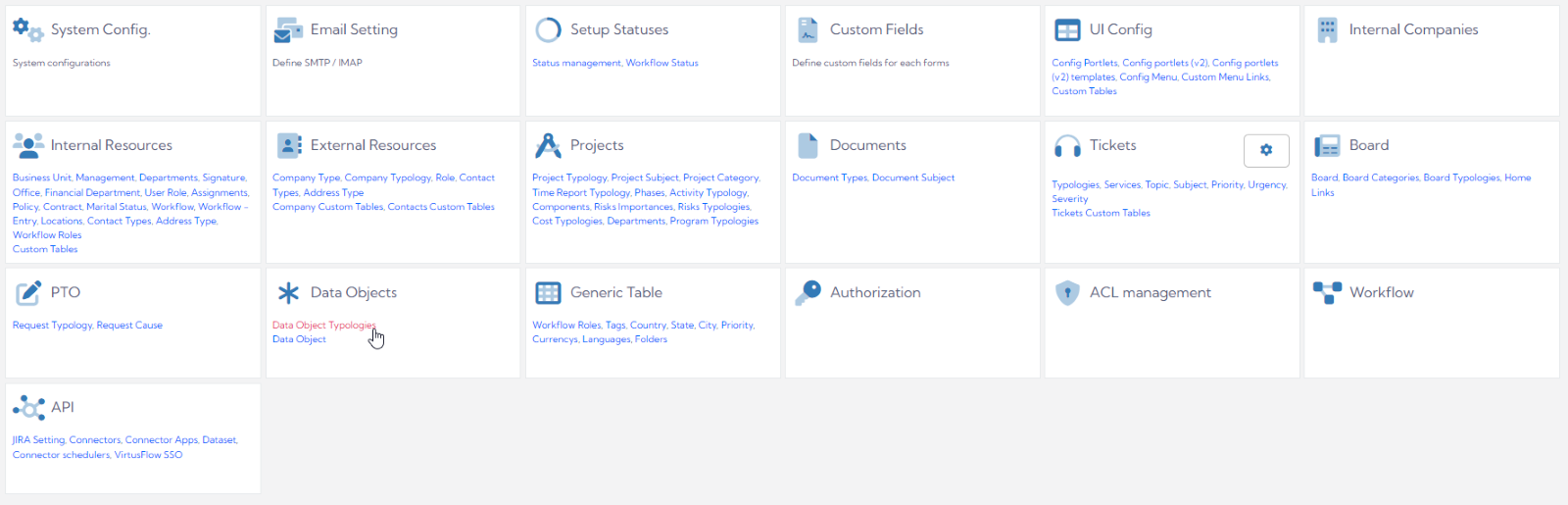Open the Internal Resources people icon
This screenshot has width=1568, height=505.
click(x=28, y=145)
